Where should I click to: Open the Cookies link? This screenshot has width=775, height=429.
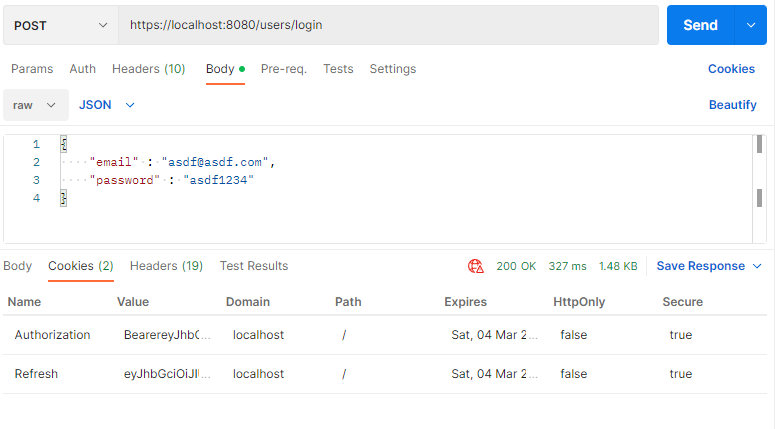732,69
